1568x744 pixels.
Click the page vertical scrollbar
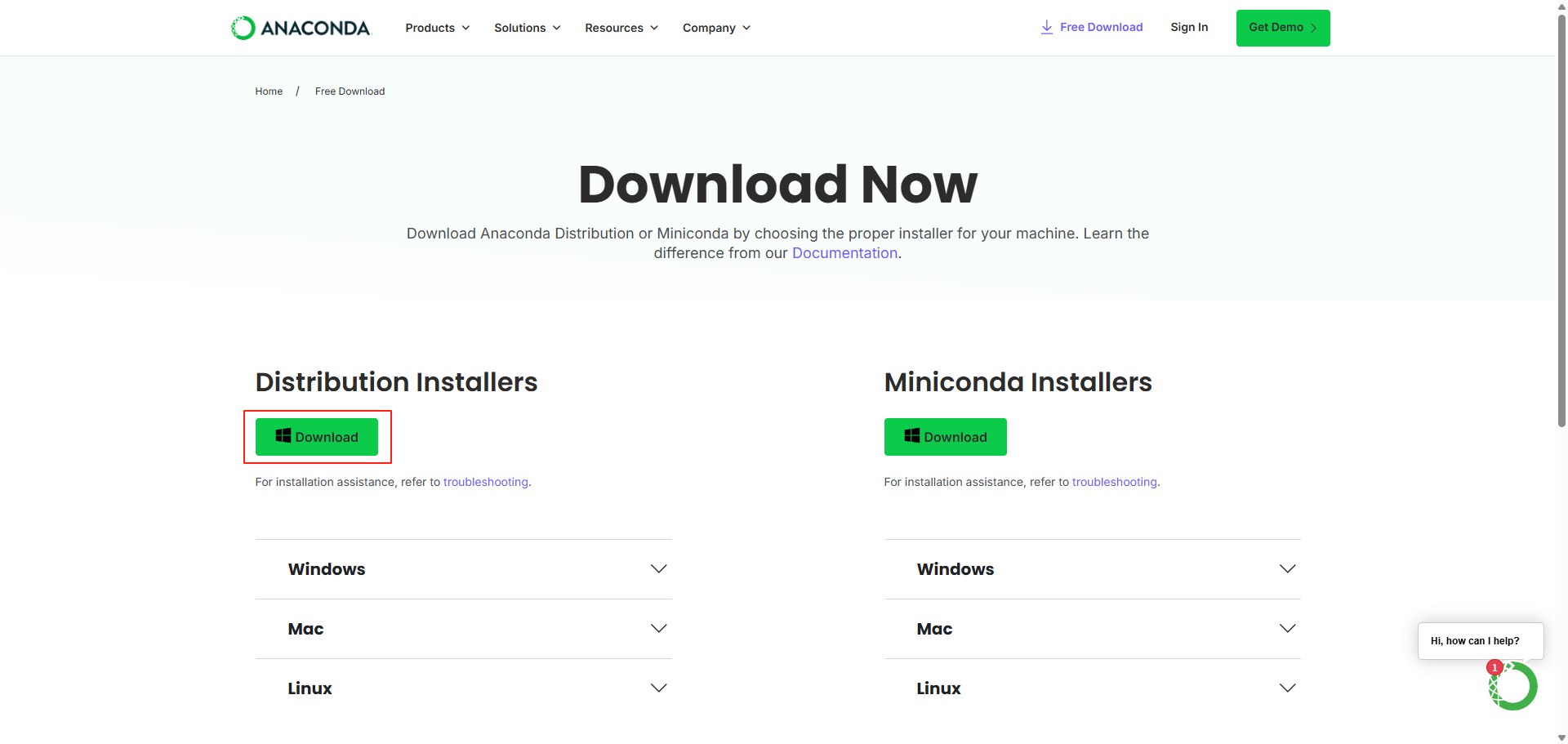pos(1561,221)
